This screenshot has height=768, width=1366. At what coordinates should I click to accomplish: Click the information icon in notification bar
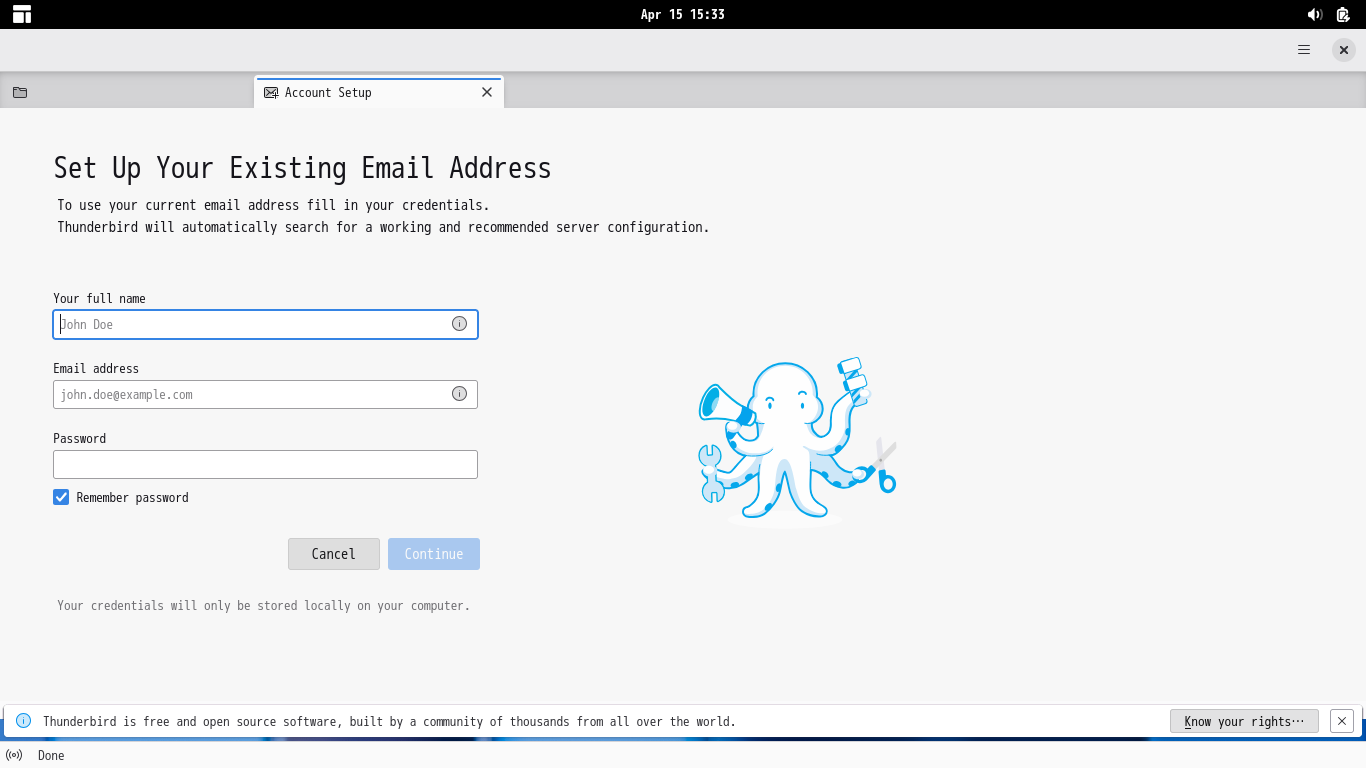point(23,721)
